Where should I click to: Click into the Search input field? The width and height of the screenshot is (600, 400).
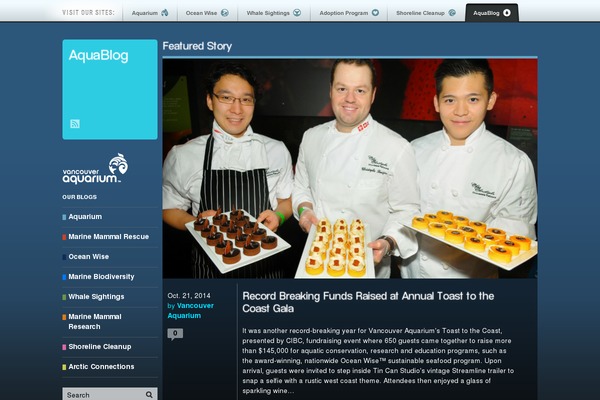(x=104, y=394)
